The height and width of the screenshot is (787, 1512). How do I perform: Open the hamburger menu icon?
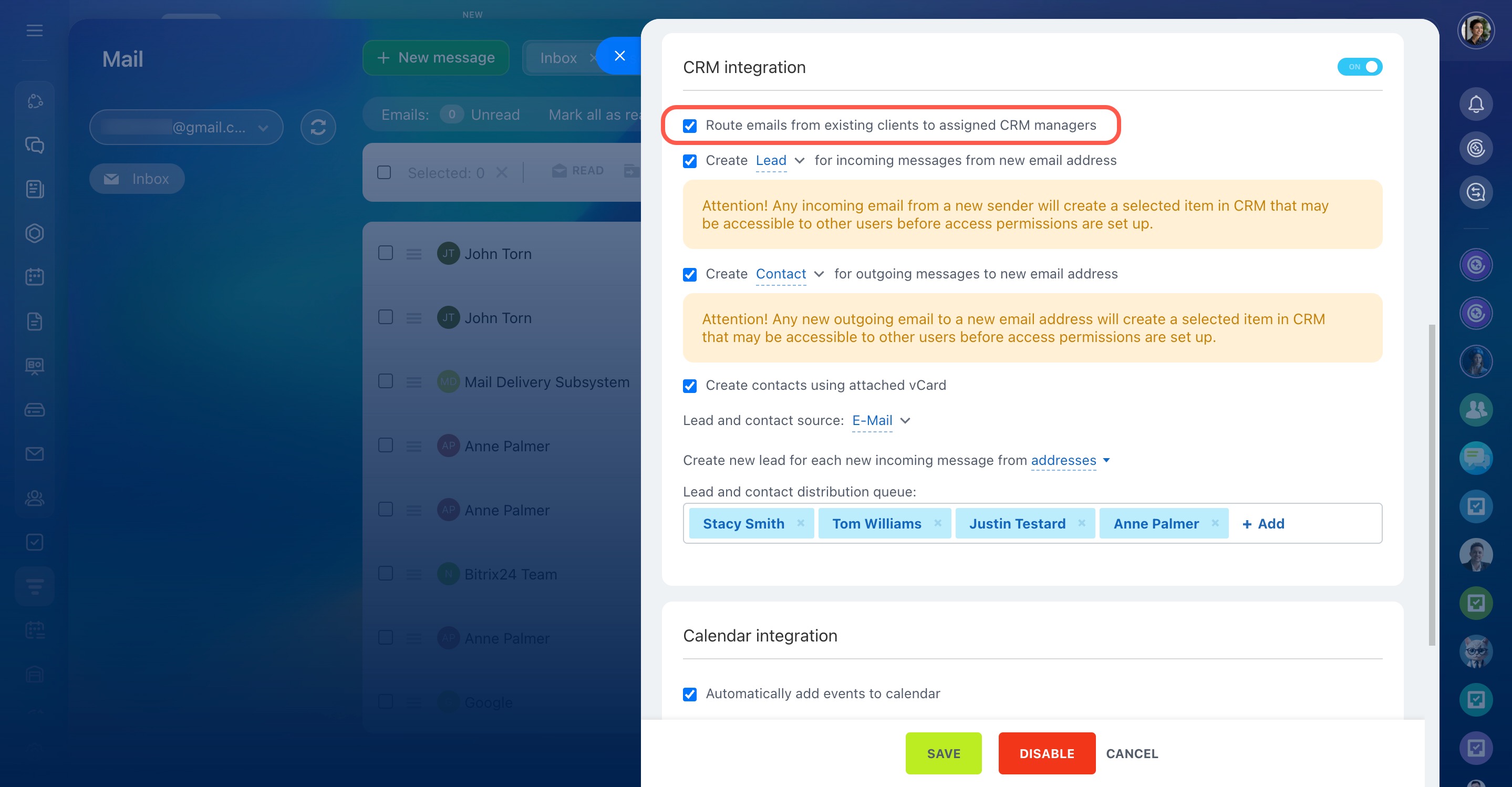35,30
